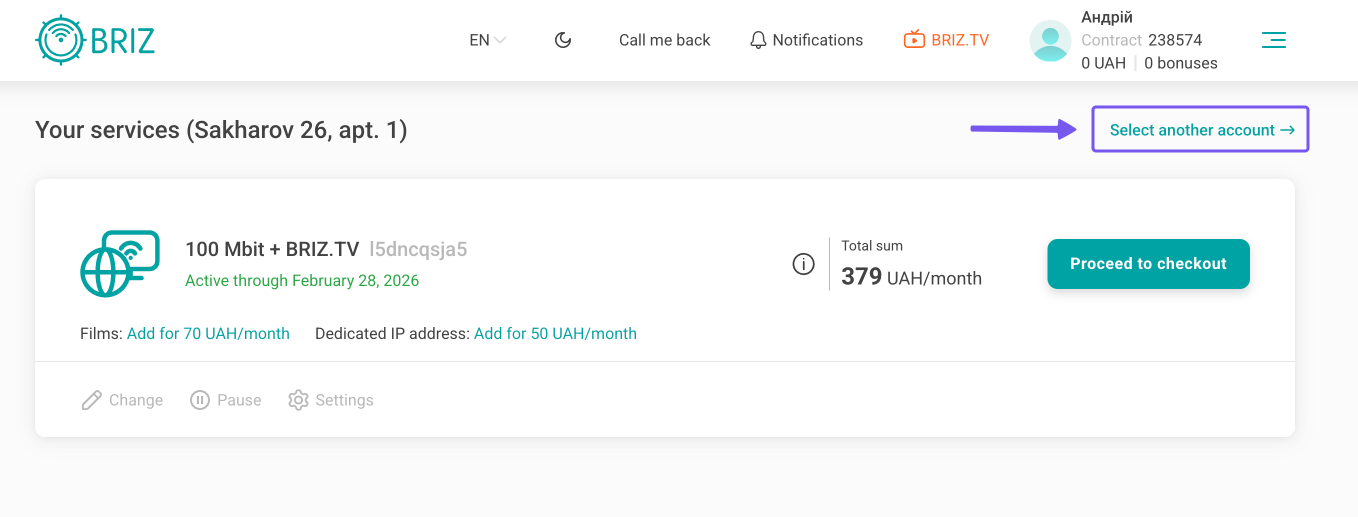This screenshot has width=1358, height=517.
Task: Open Notifications bell
Action: (806, 40)
